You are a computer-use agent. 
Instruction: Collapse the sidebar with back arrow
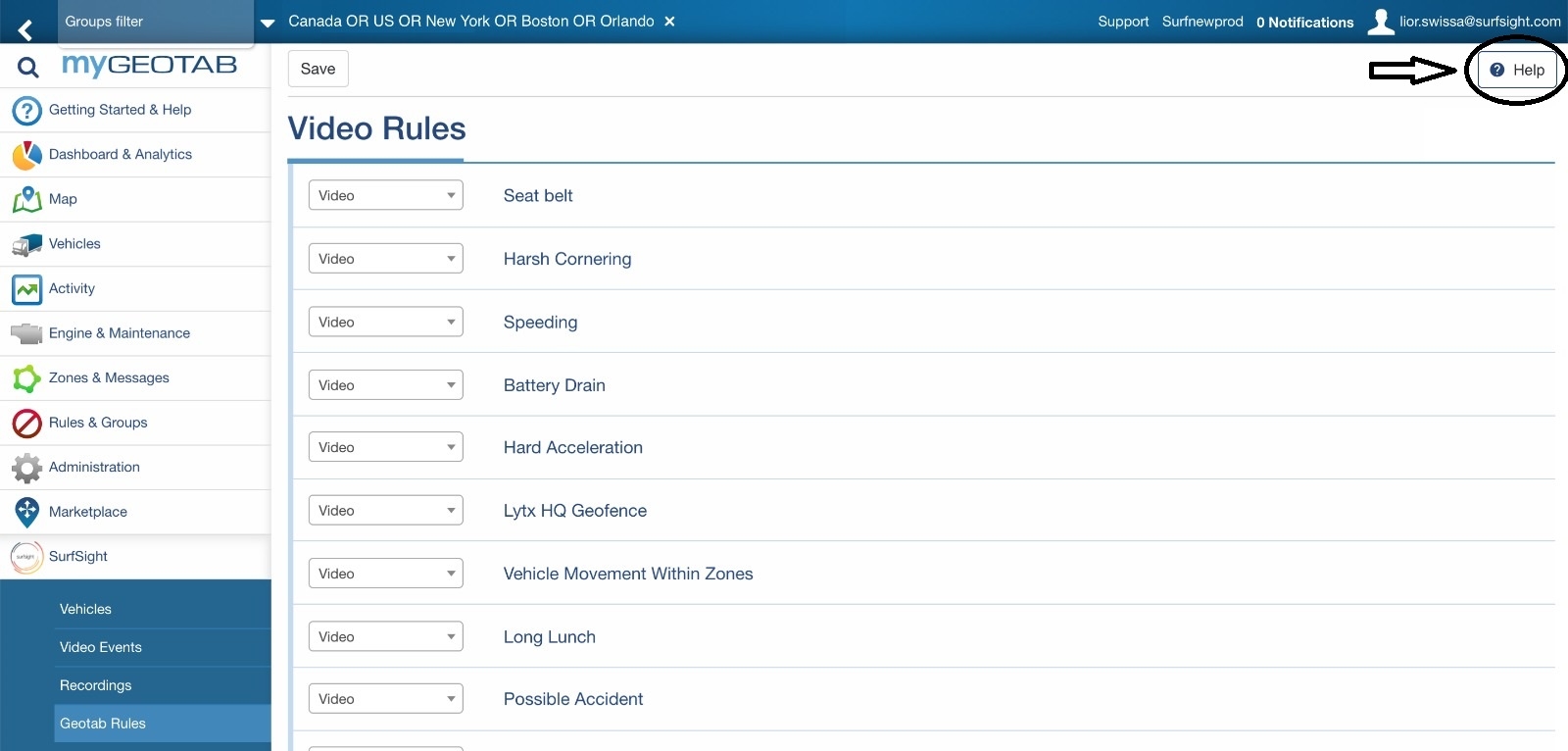tap(25, 29)
